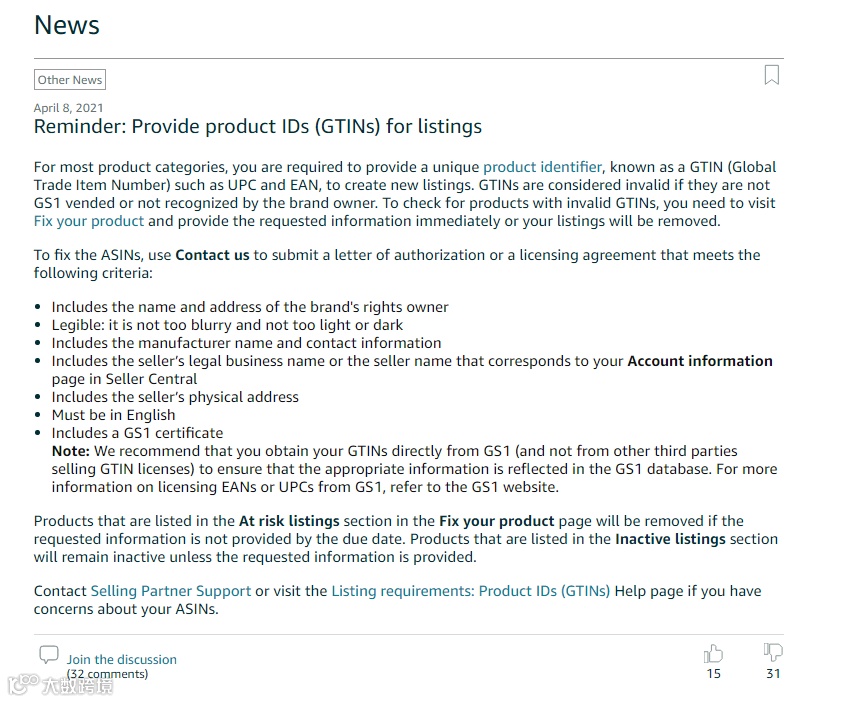The width and height of the screenshot is (864, 702).
Task: Bookmark this news article
Action: [x=771, y=75]
